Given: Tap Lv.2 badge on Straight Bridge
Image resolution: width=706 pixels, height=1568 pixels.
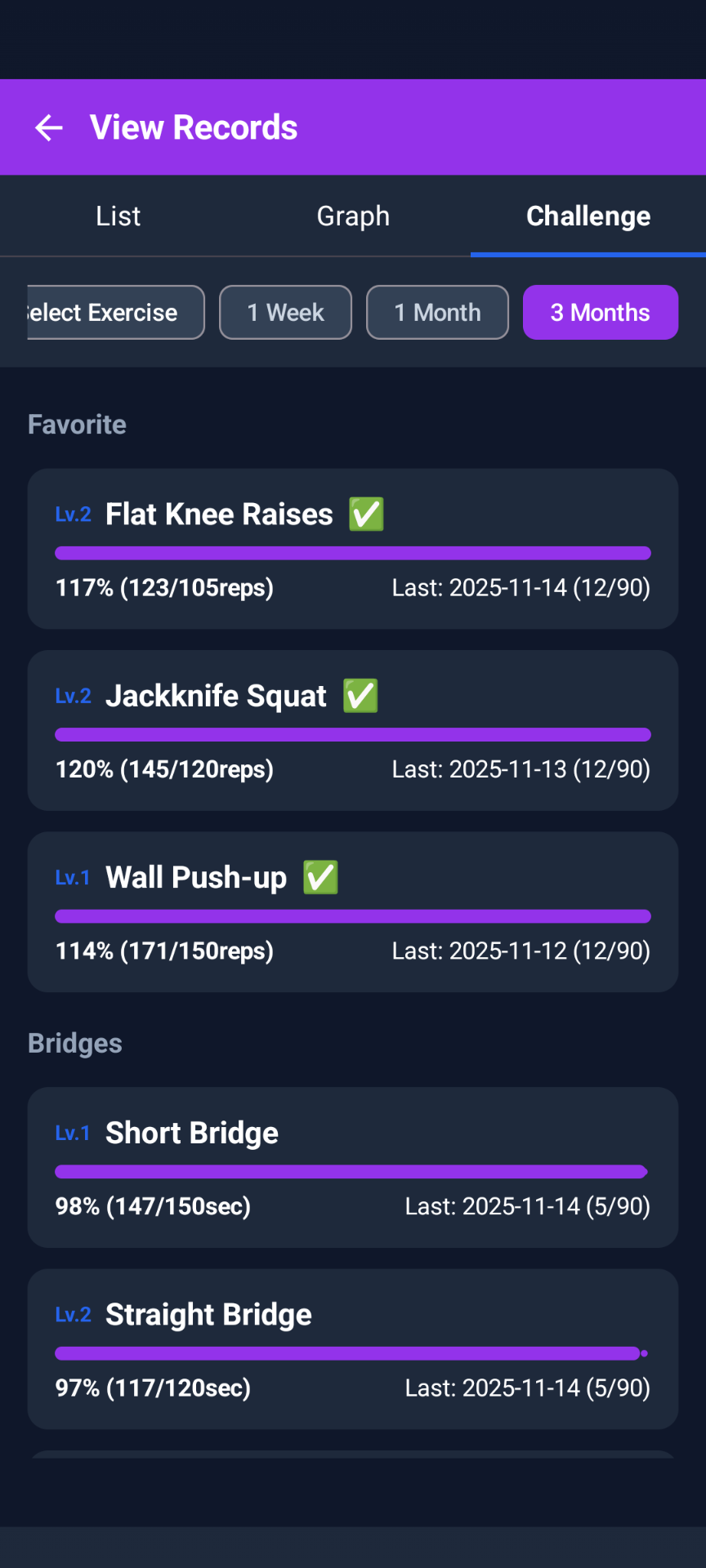Looking at the screenshot, I should click(x=74, y=1315).
